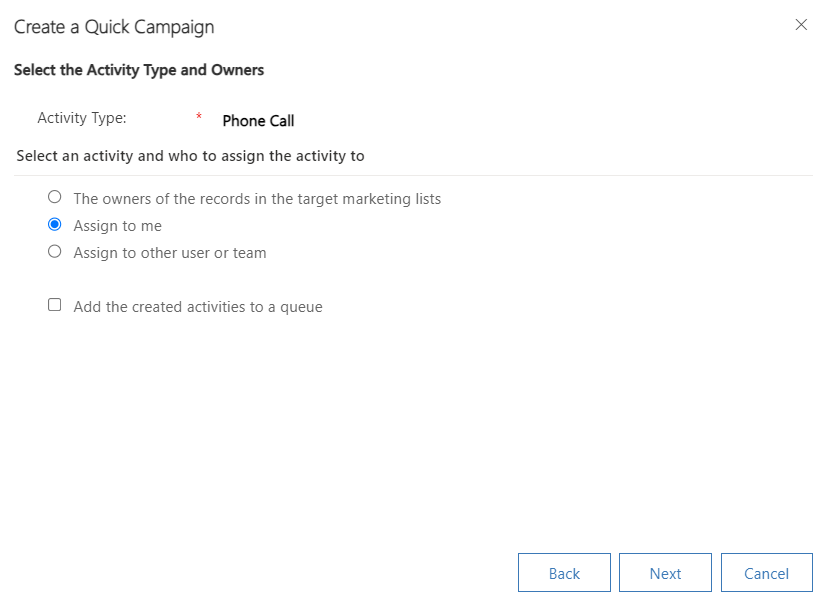This screenshot has width=827, height=605.
Task: Proceed by pressing the Next button
Action: tap(665, 573)
